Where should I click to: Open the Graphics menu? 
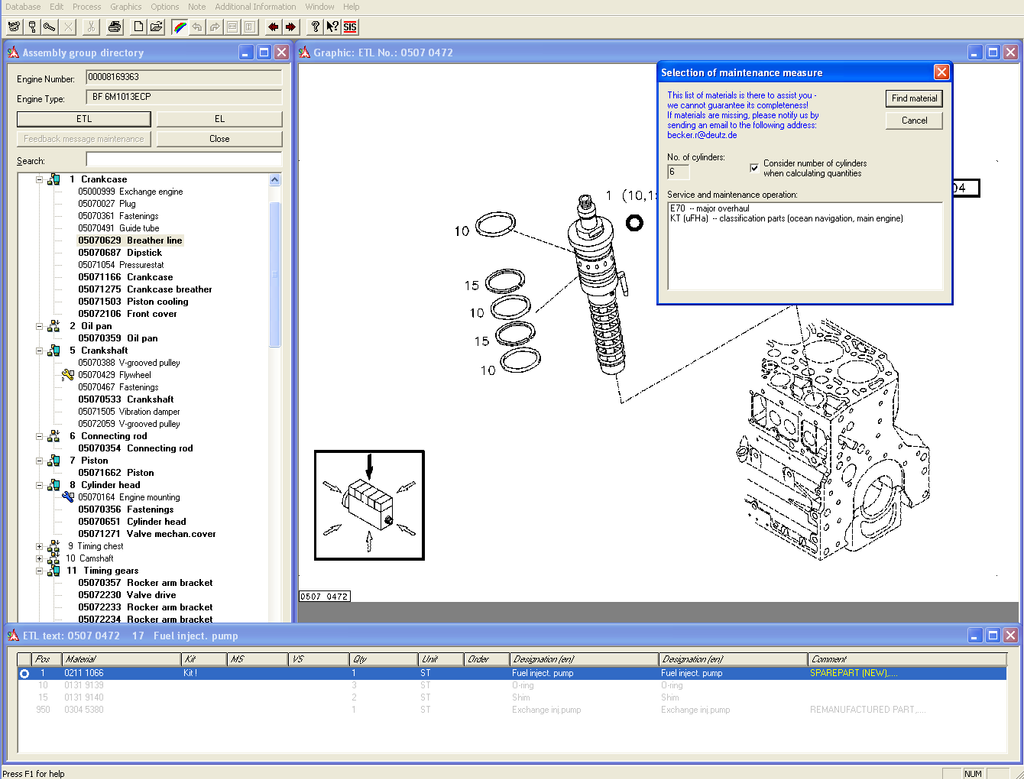pos(126,7)
